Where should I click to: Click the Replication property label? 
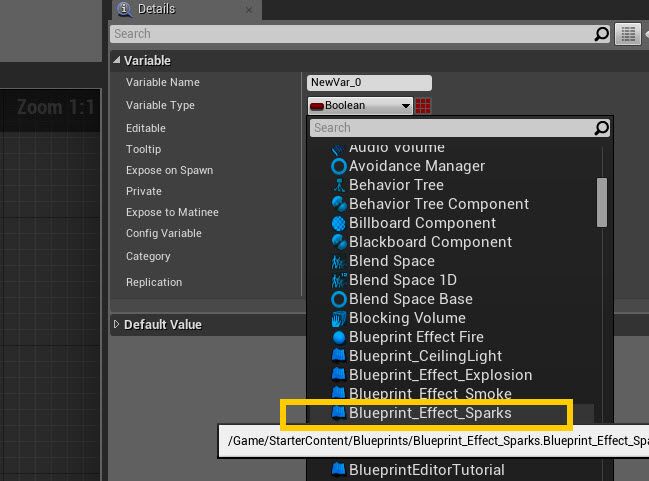154,282
